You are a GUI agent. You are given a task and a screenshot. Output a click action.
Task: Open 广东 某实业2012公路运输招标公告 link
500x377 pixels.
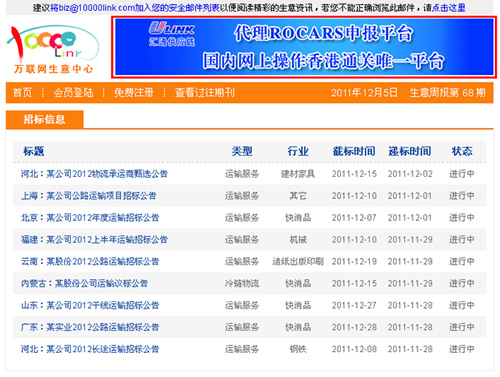pyautogui.click(x=90, y=327)
